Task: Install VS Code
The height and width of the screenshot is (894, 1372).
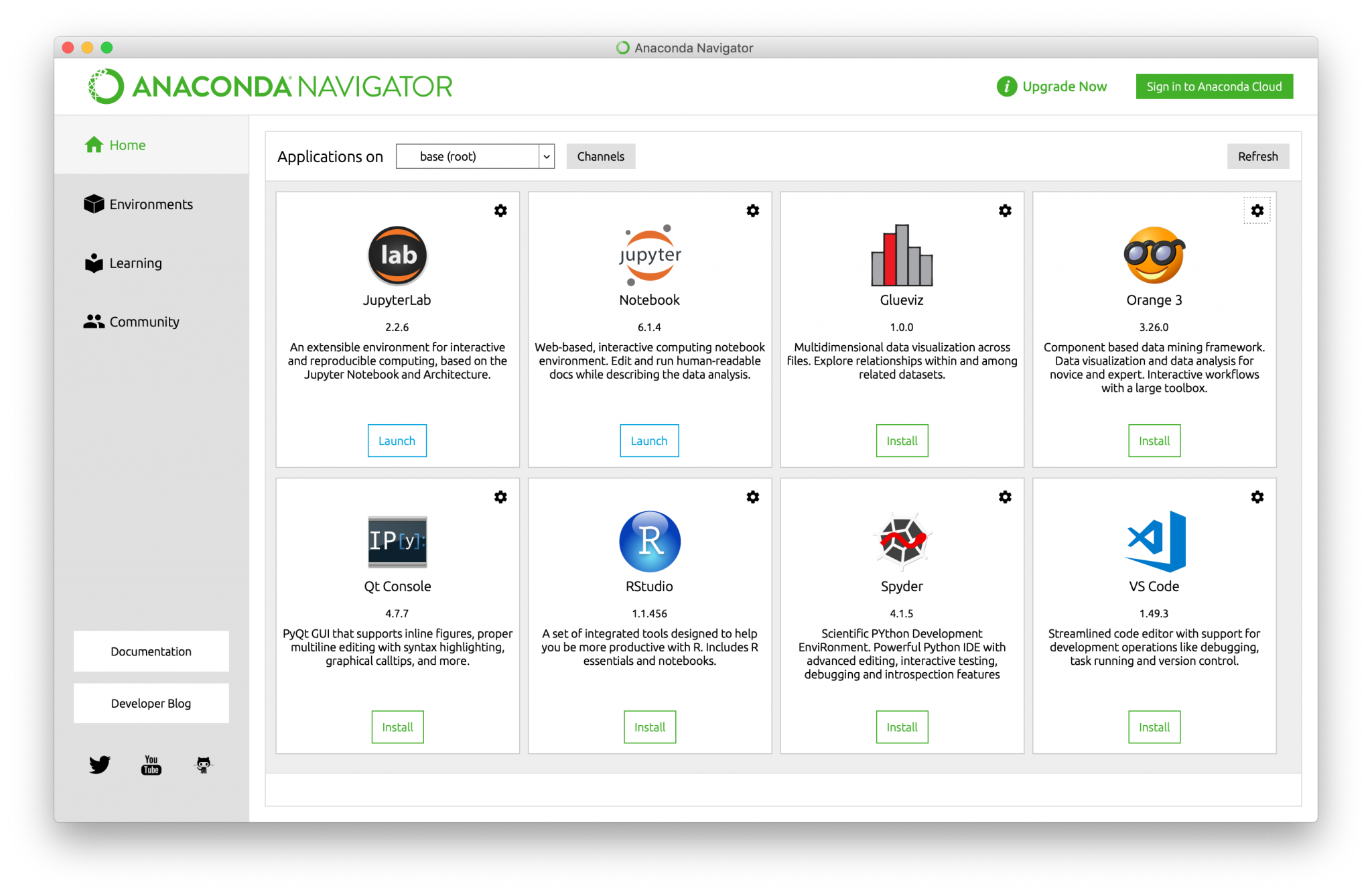Action: coord(1154,727)
